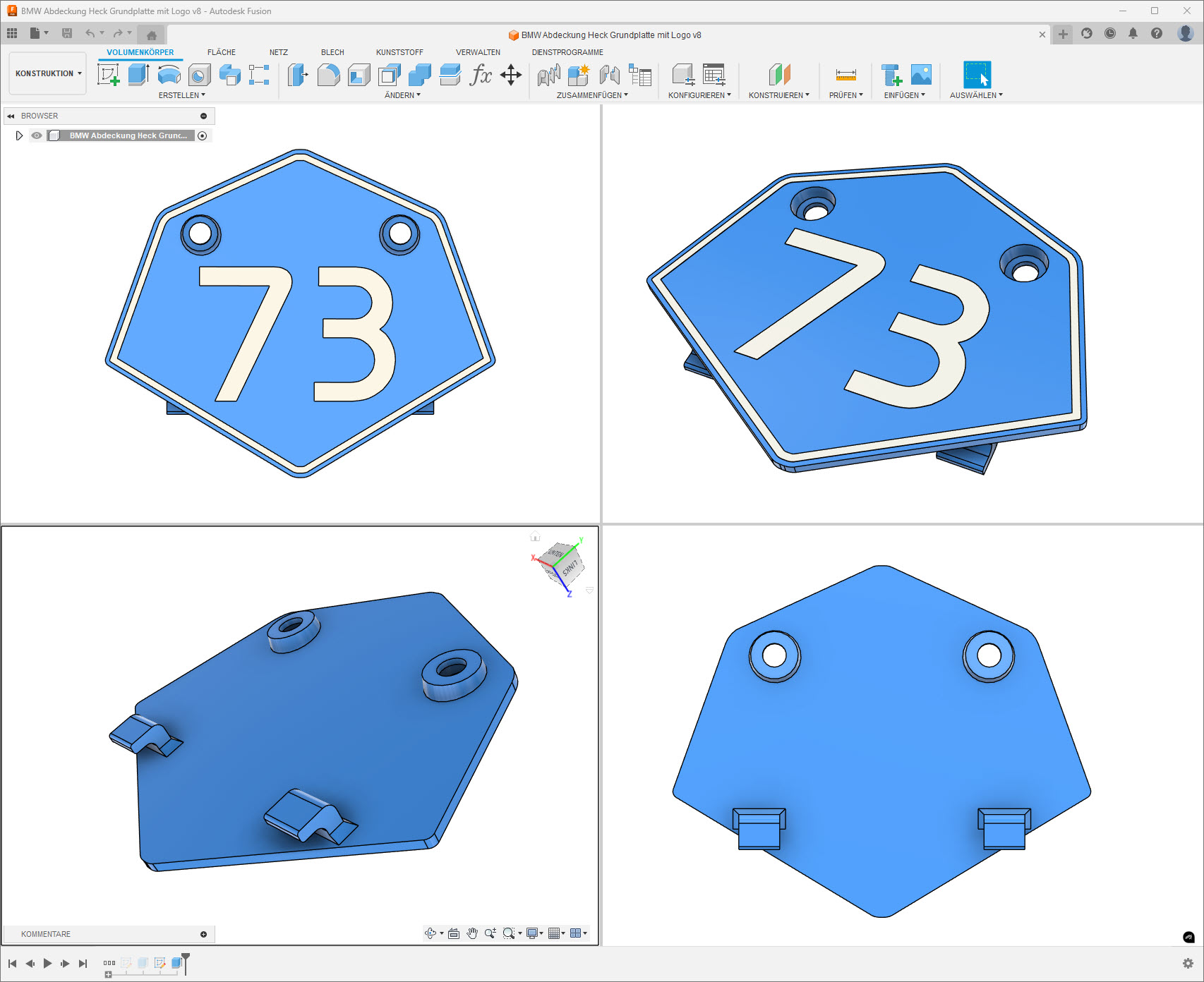Select the Extrude tool in the toolbar

(138, 74)
